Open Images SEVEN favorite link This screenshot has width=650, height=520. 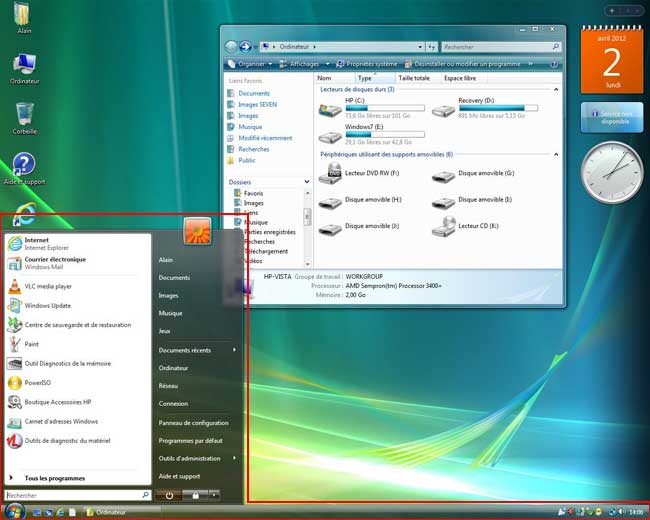pos(253,104)
